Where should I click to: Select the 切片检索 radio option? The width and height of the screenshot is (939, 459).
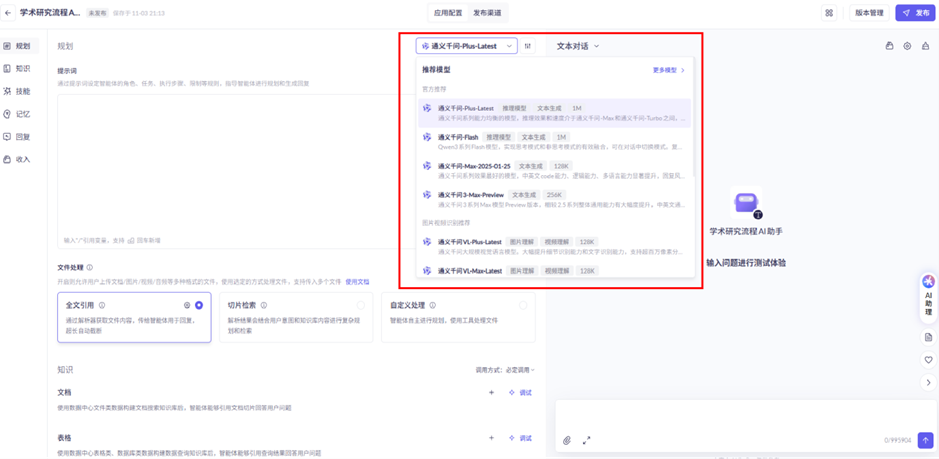coord(361,305)
